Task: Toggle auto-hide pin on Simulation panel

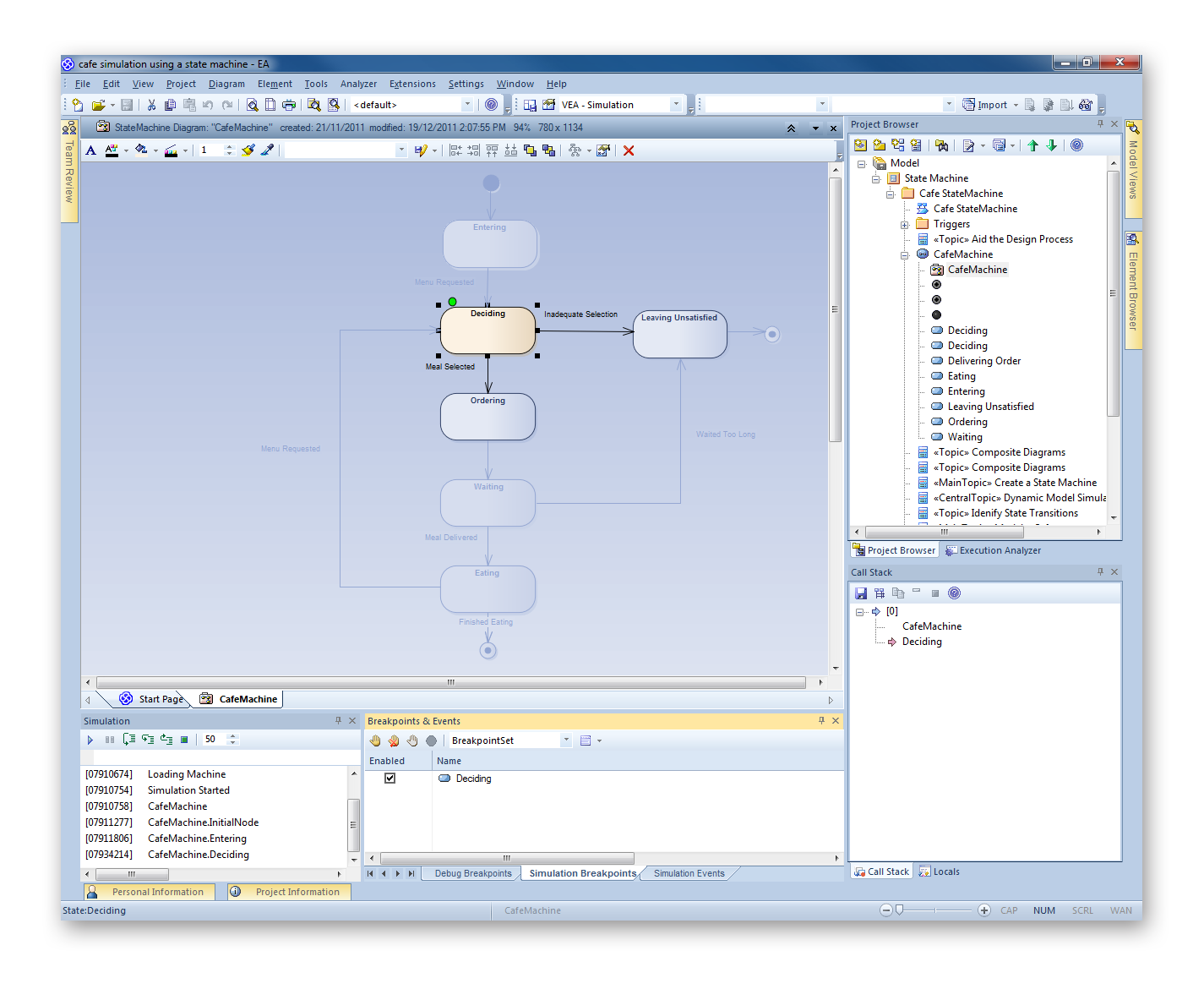Action: [x=338, y=721]
